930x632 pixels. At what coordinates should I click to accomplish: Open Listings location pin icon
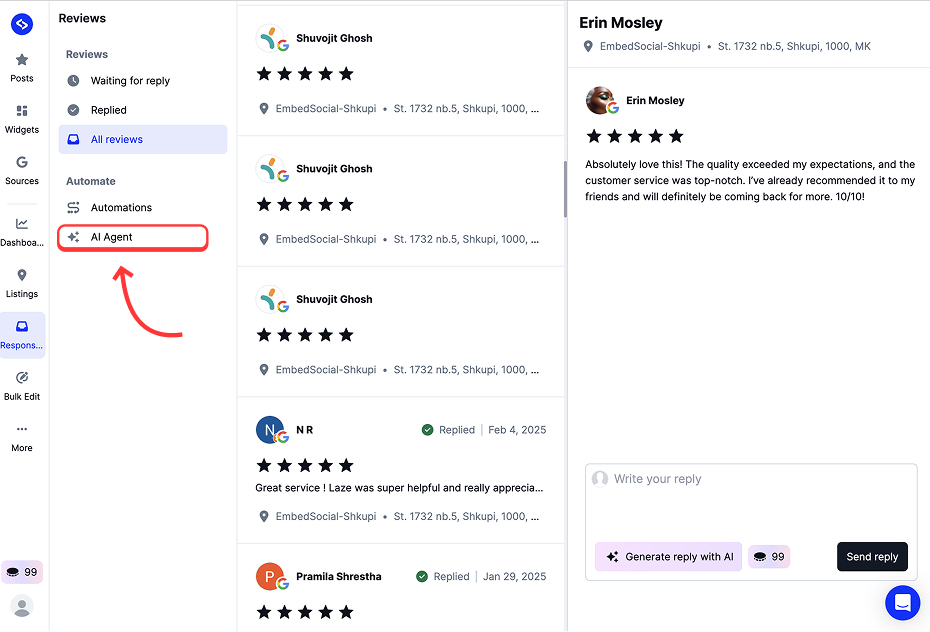[x=22, y=283]
